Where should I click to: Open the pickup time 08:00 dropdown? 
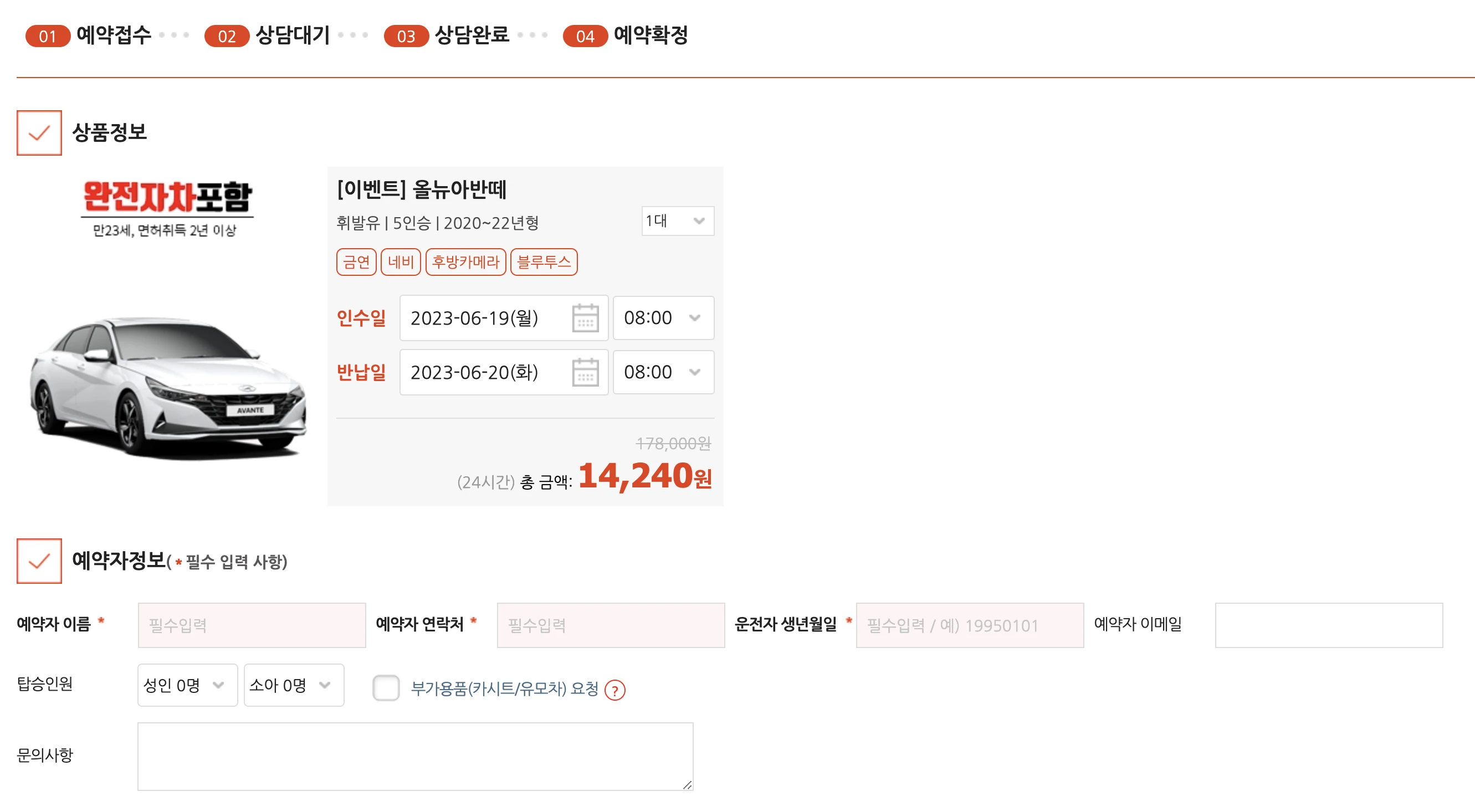[663, 318]
